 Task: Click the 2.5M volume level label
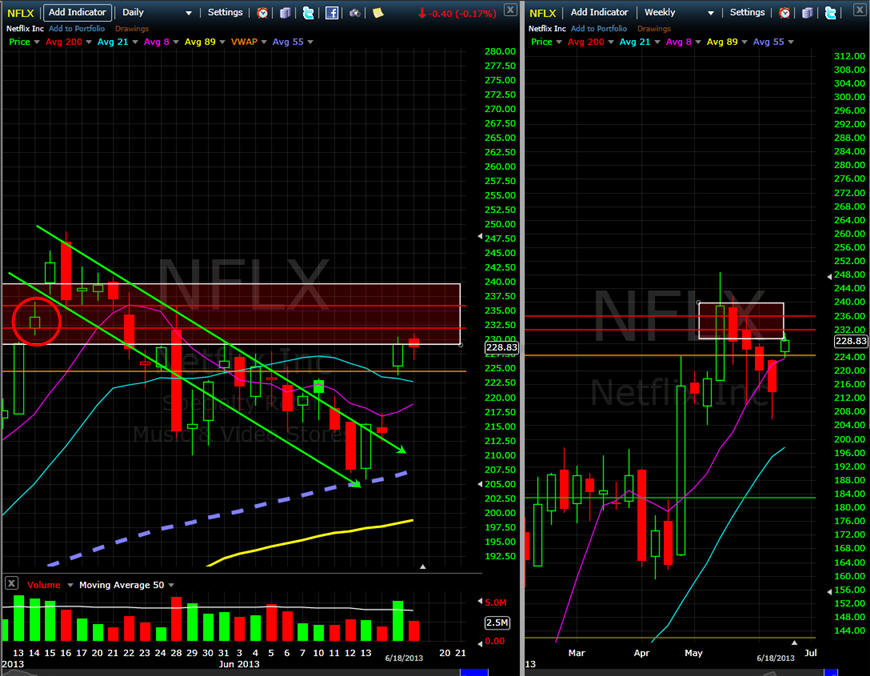click(497, 623)
